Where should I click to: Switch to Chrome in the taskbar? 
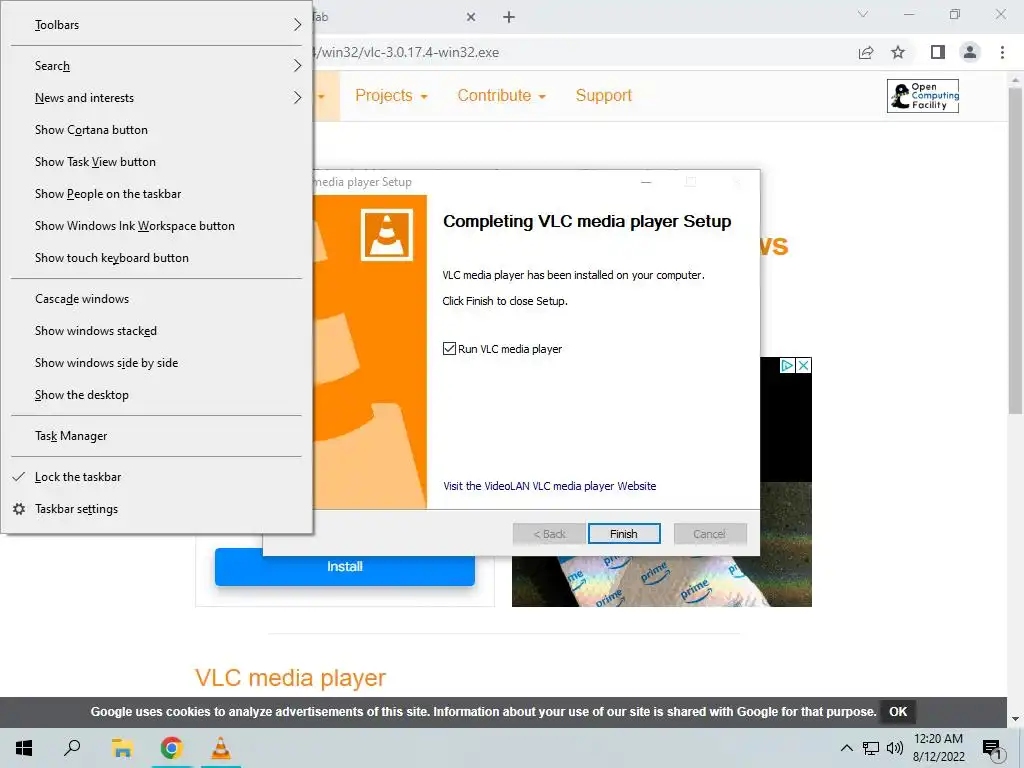(x=171, y=748)
